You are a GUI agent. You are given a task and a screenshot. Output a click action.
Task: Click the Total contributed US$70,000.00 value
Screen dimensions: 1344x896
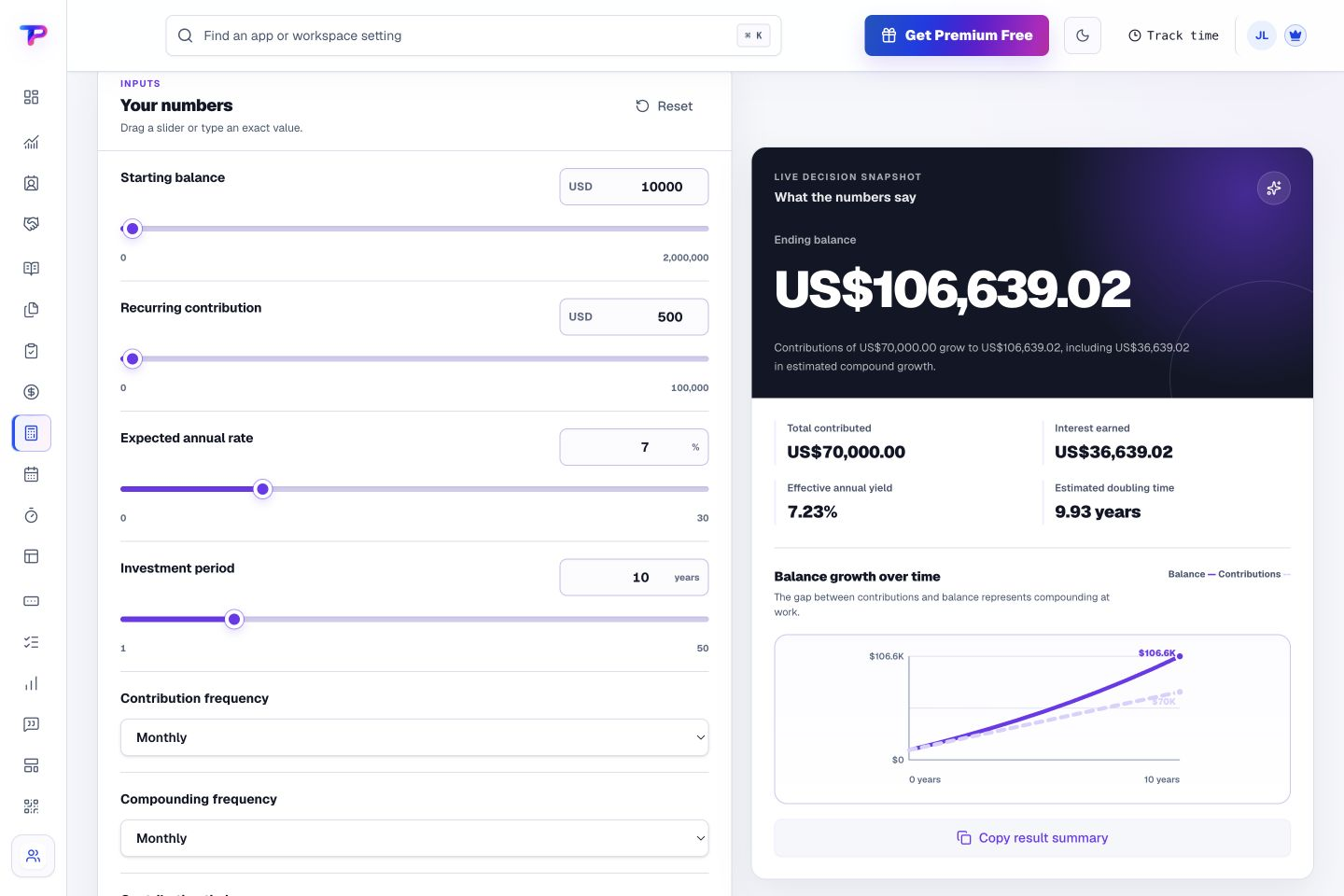(846, 452)
